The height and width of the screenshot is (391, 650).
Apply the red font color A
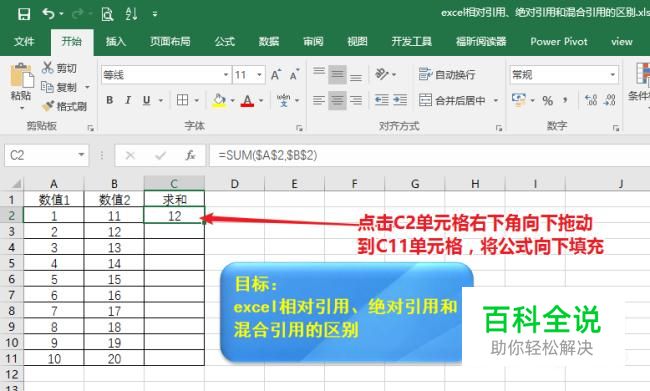pyautogui.click(x=247, y=100)
